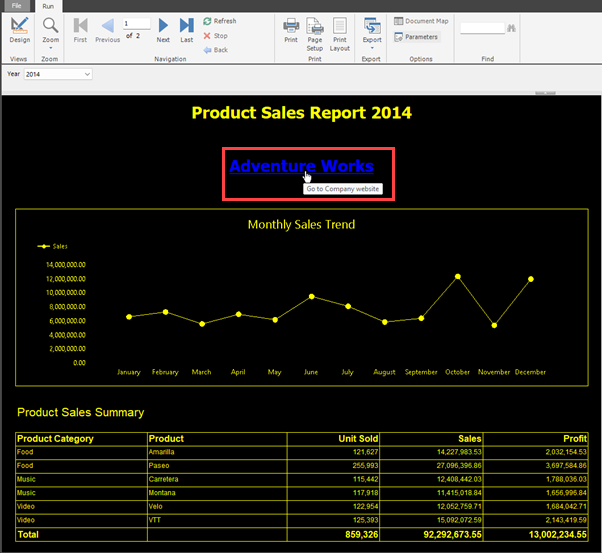Screen dimensions: 602x553
Task: Collapse the parameters pane handle
Action: pyautogui.click(x=545, y=93)
